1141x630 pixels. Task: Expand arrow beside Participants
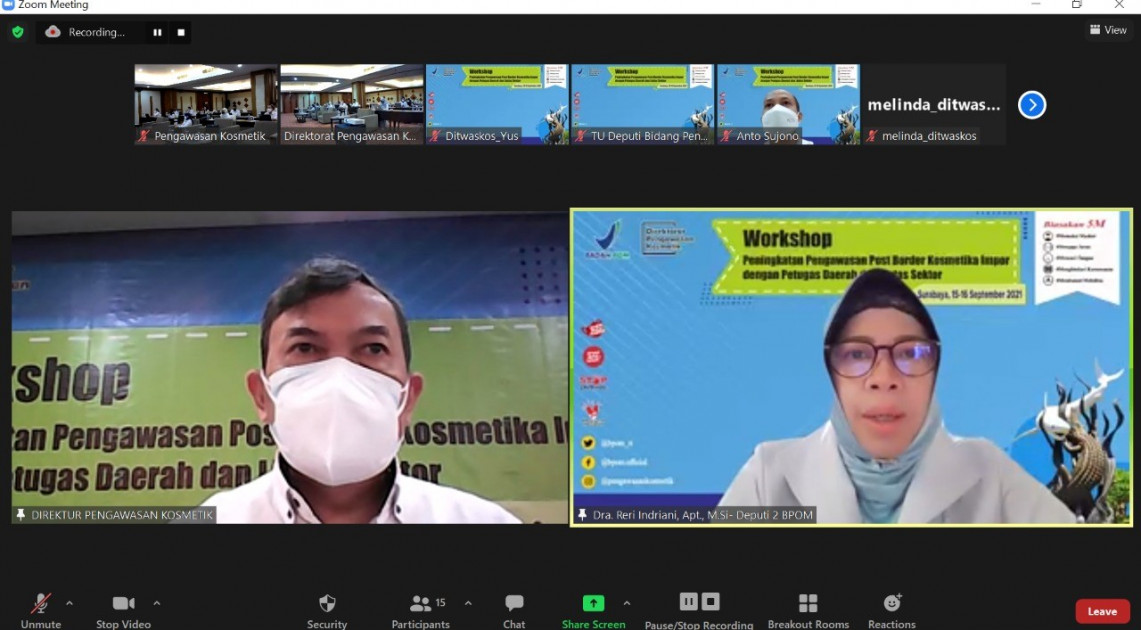(468, 603)
